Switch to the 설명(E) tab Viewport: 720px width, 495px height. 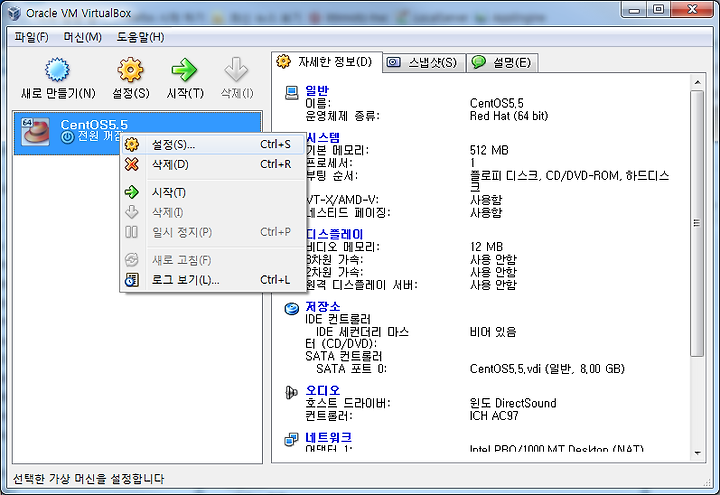[502, 62]
